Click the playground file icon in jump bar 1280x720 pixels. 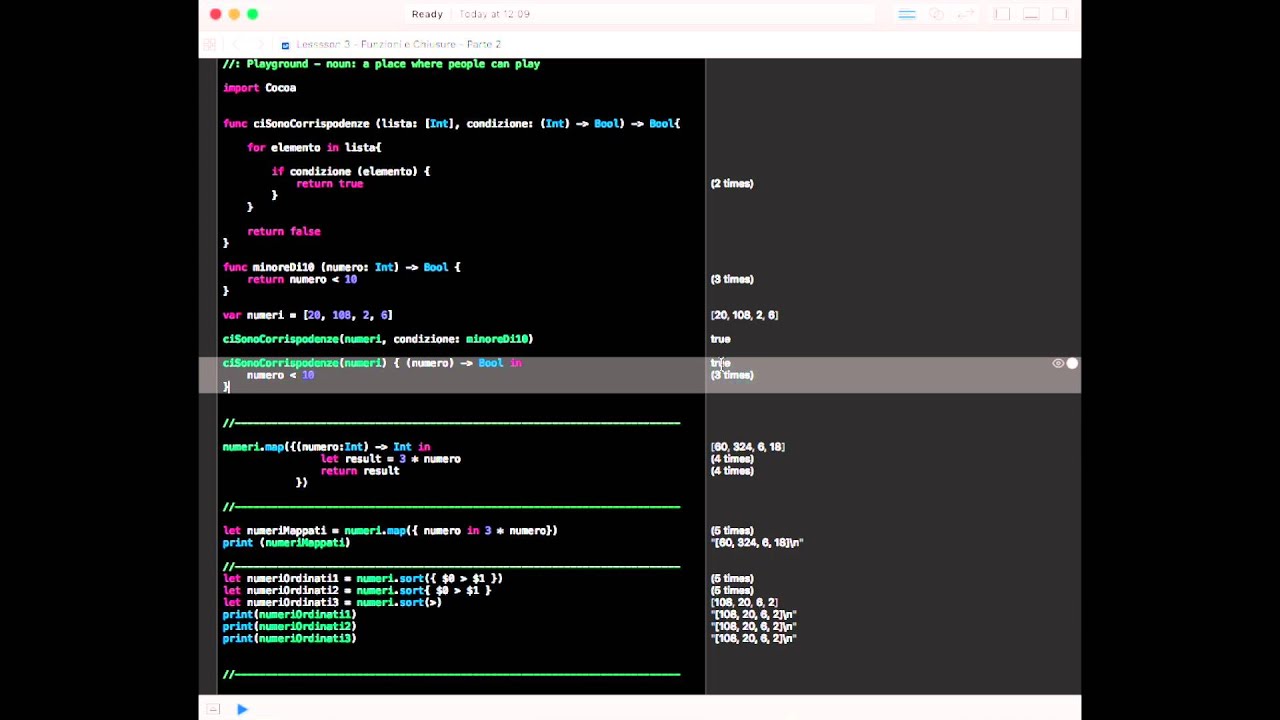[x=285, y=44]
